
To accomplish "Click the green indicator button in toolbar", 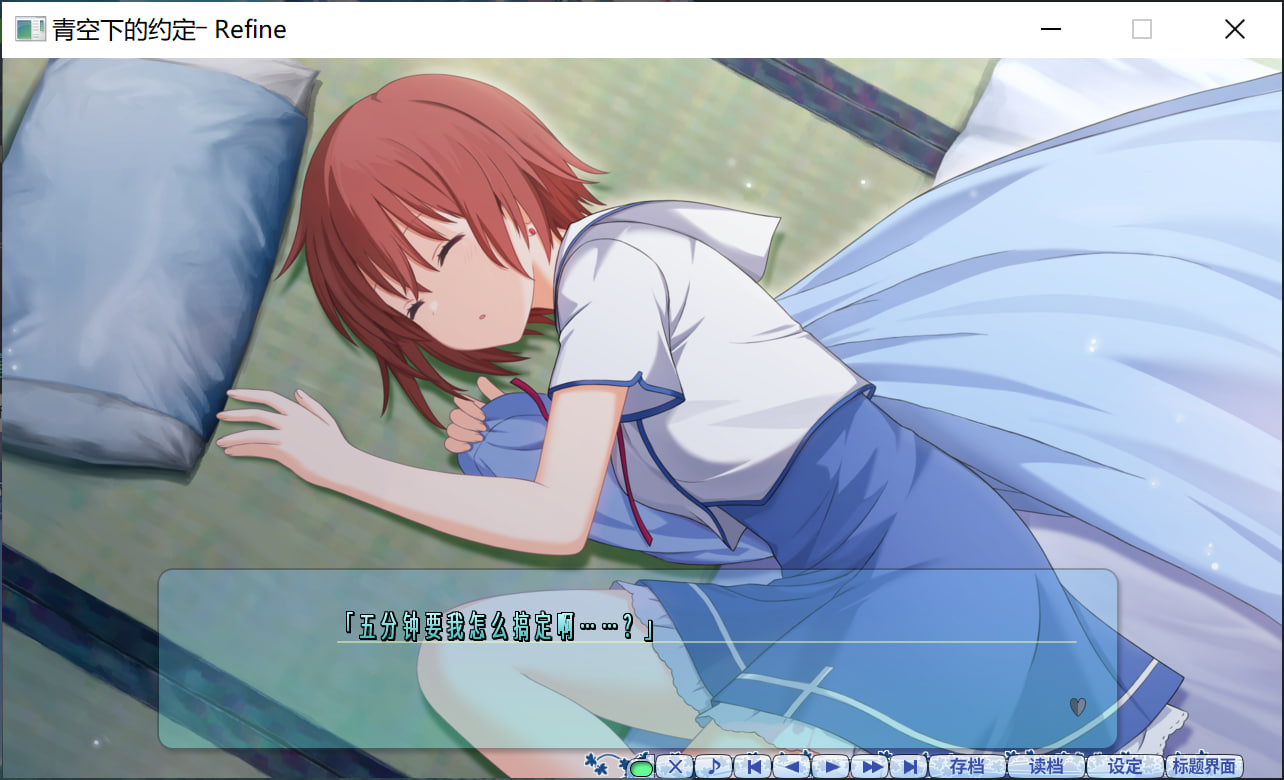I will click(641, 768).
